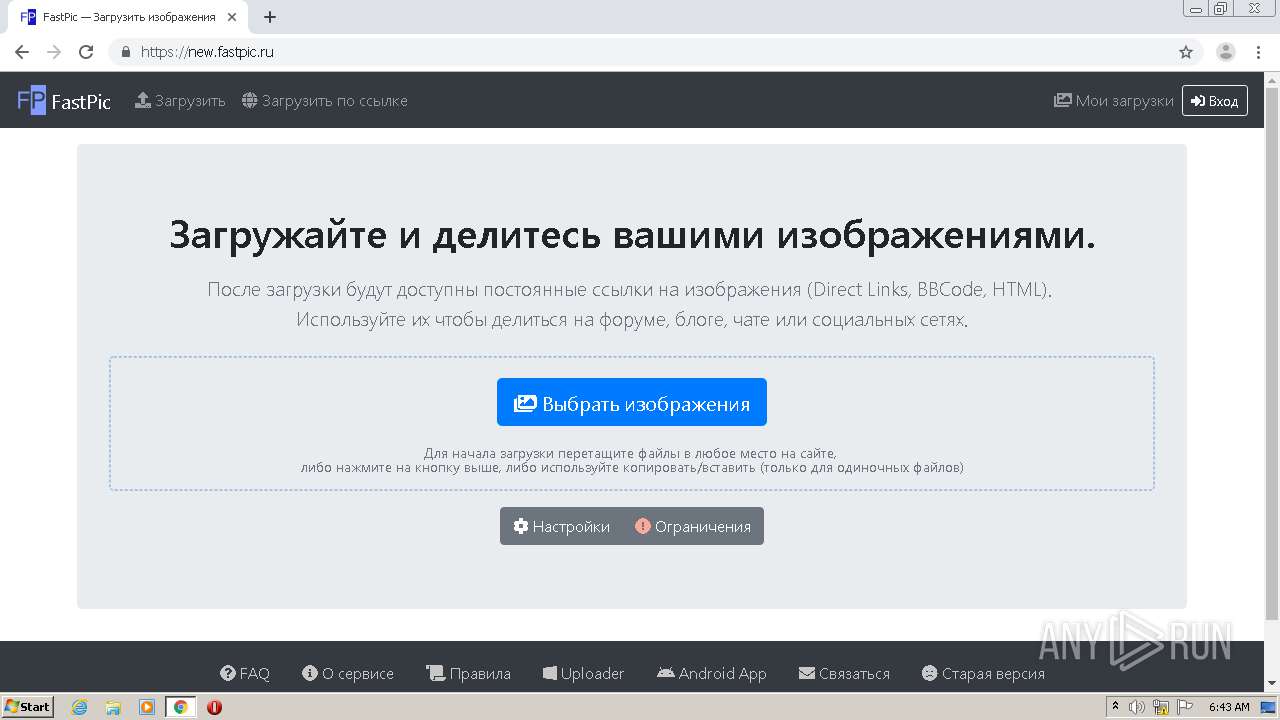Open Android App footer link
Viewport: 1280px width, 720px height.
[712, 674]
